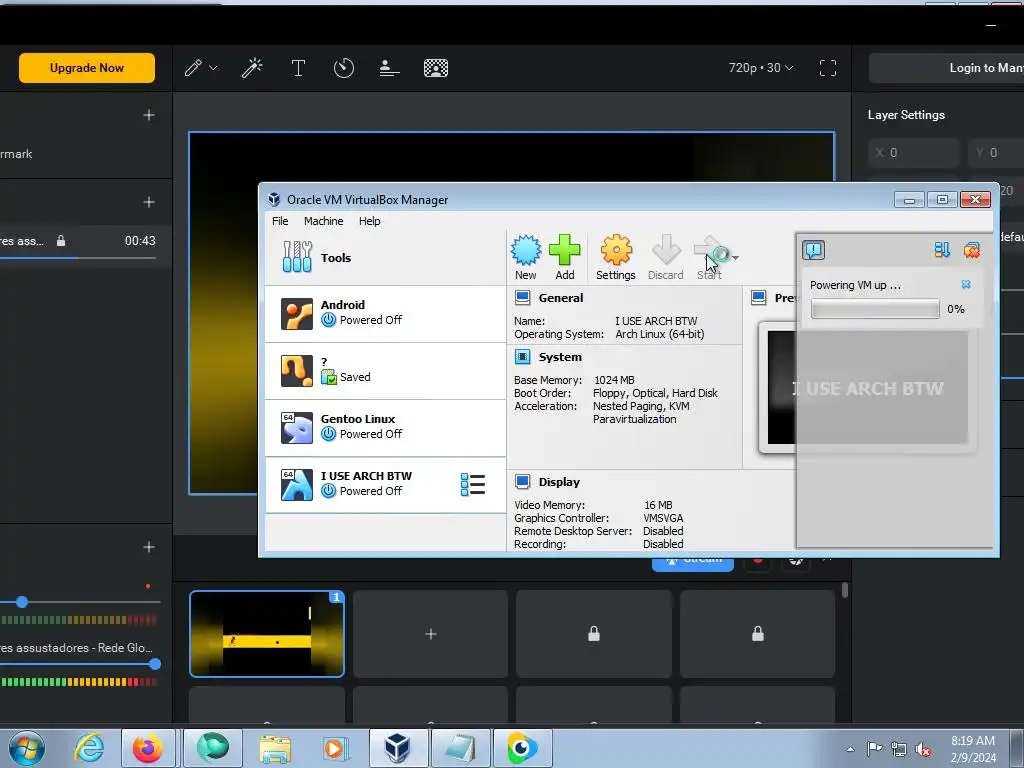Adjust the Rede Glo... audio volume slider

coord(155,664)
